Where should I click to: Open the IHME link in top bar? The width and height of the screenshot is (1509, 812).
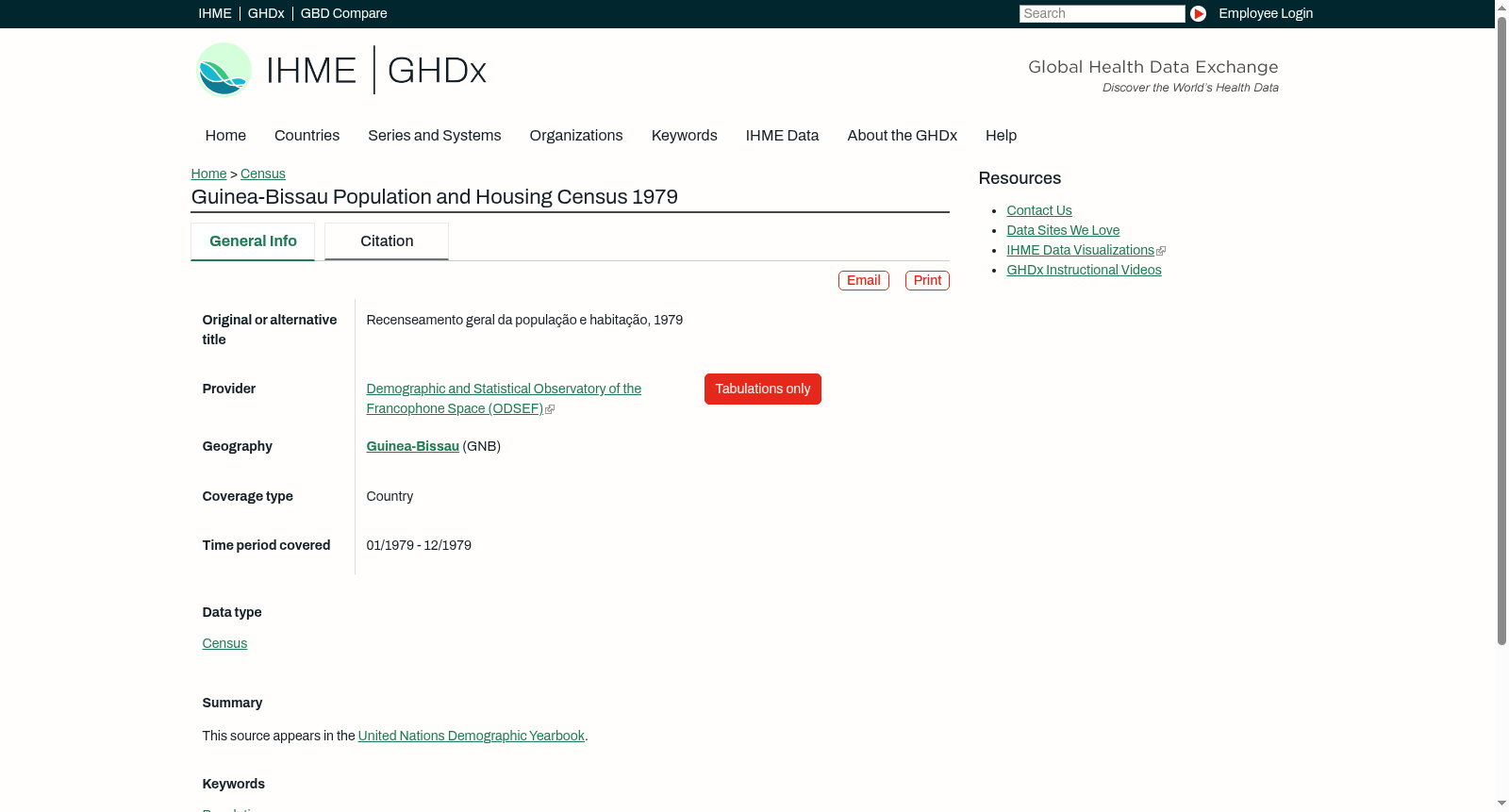[x=215, y=13]
